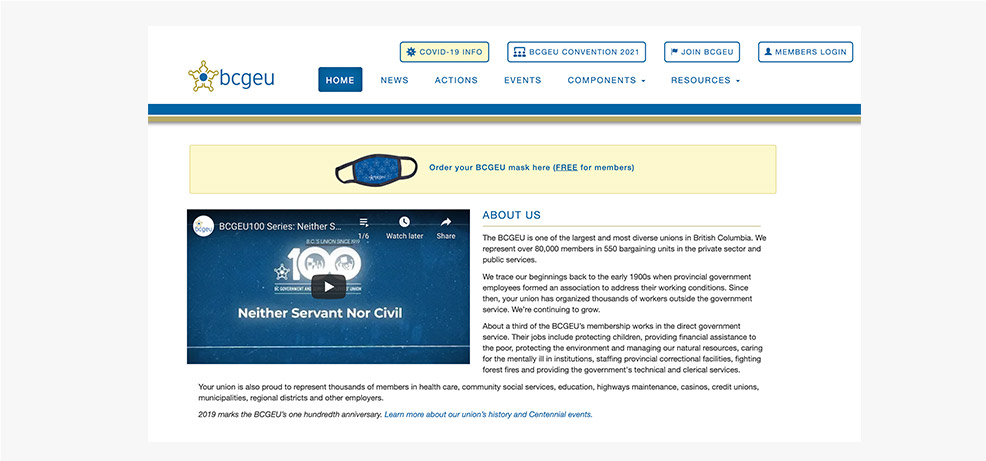Open the Events menu item

[522, 80]
